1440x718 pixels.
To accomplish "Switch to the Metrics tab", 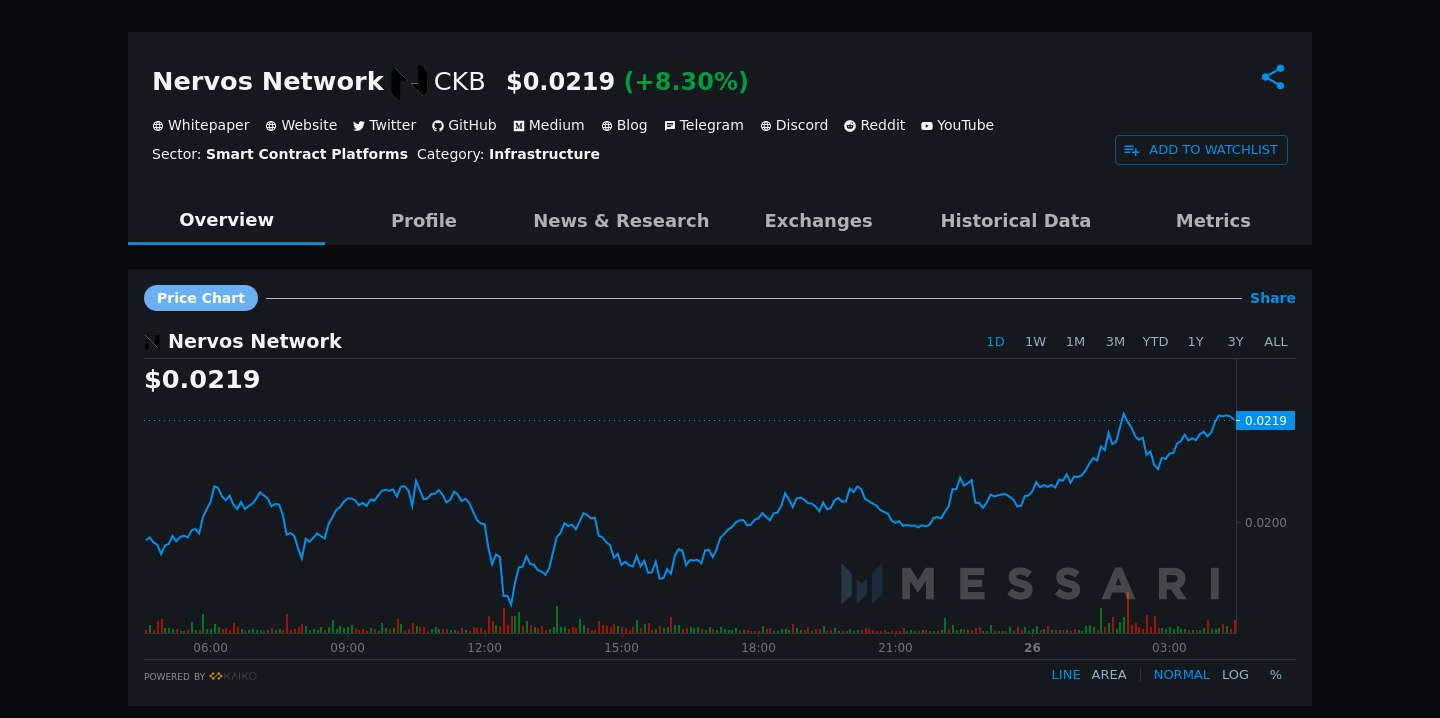I will (x=1213, y=221).
